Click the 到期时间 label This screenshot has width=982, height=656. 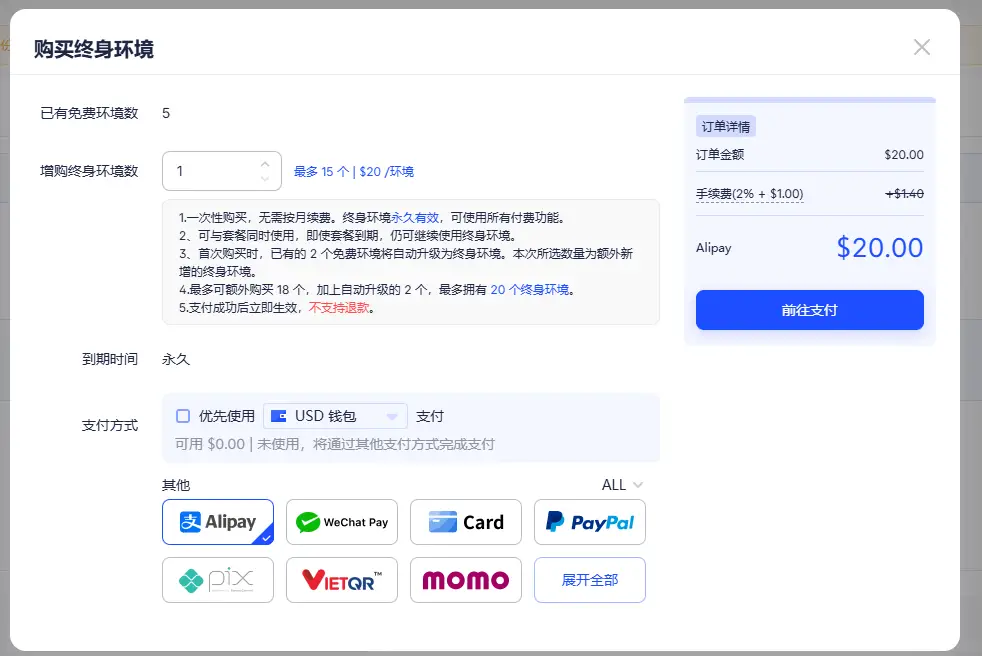pos(110,359)
